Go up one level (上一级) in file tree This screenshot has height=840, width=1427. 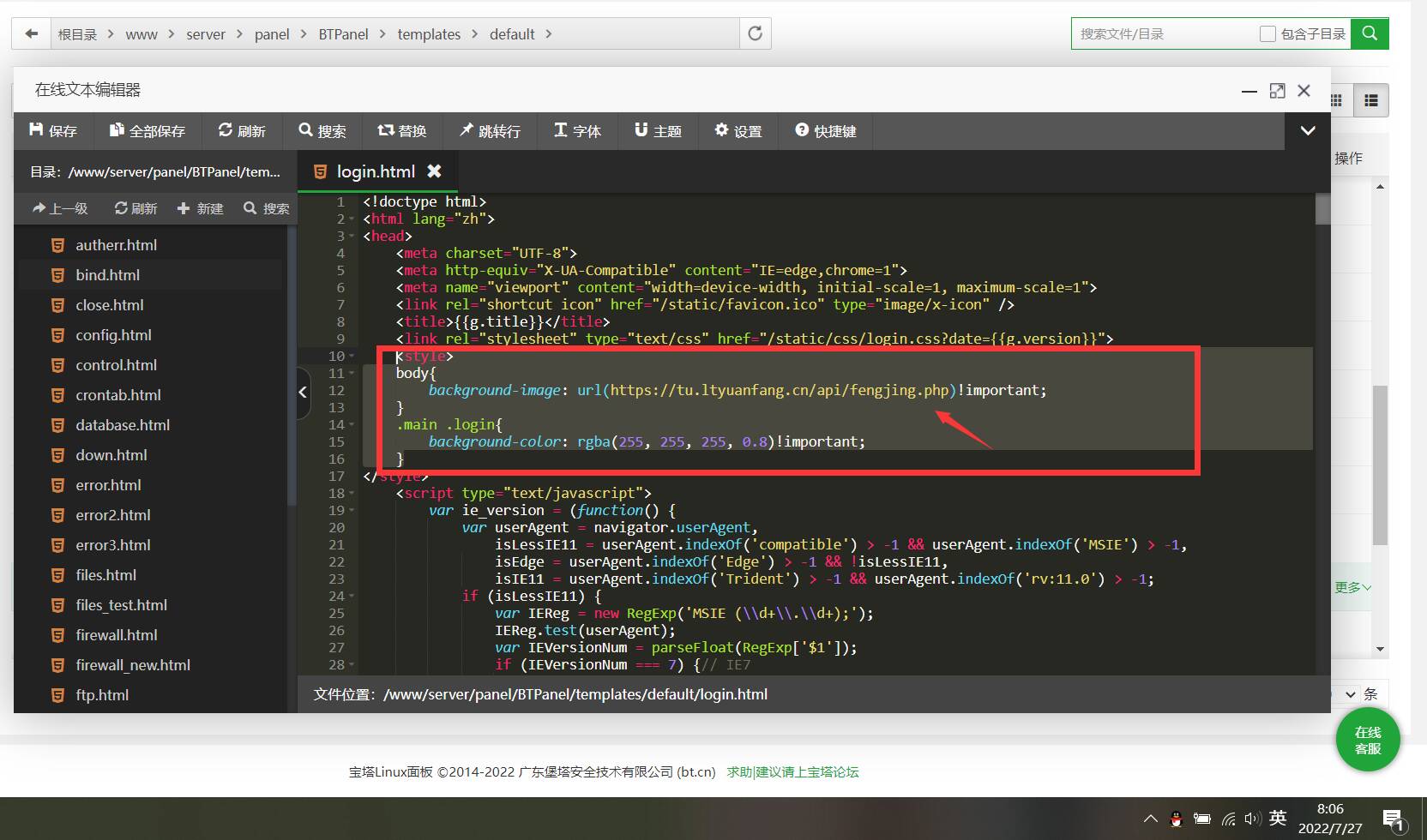point(60,208)
